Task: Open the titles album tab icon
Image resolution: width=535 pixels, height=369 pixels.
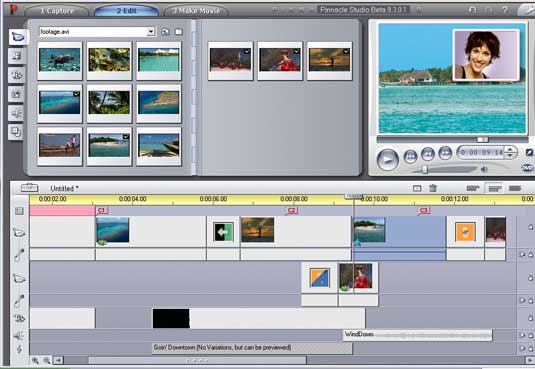Action: (16, 75)
